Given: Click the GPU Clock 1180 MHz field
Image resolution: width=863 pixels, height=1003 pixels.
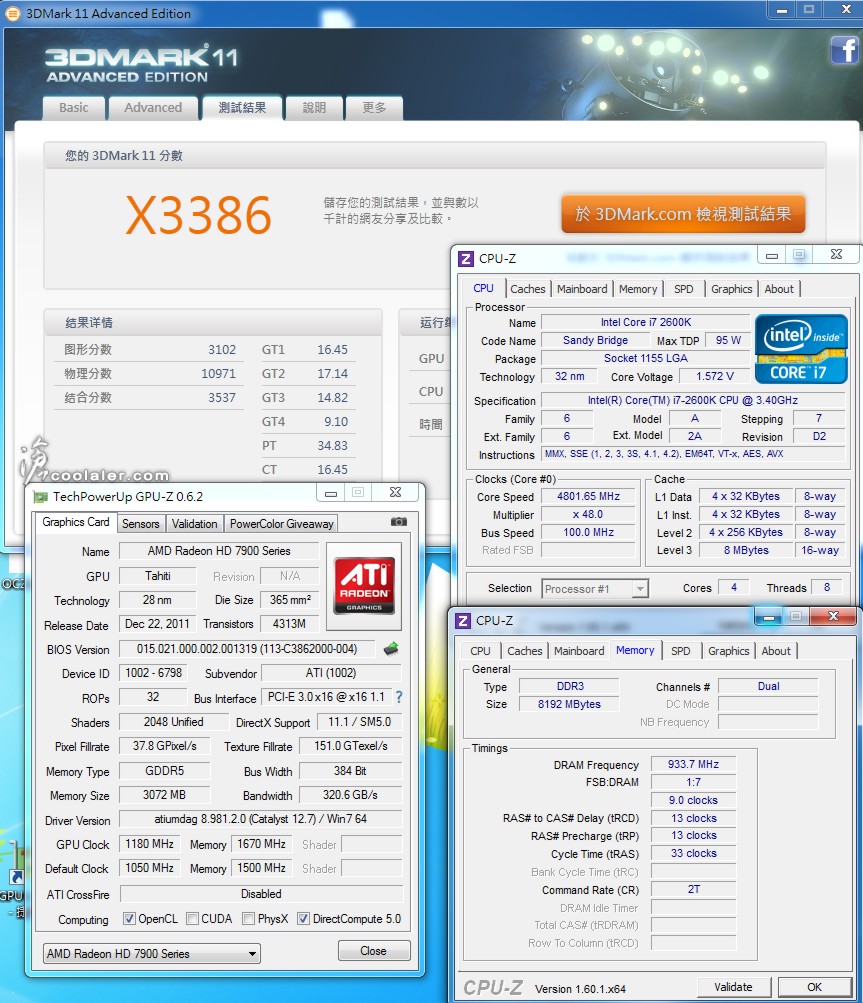Looking at the screenshot, I should click(150, 844).
